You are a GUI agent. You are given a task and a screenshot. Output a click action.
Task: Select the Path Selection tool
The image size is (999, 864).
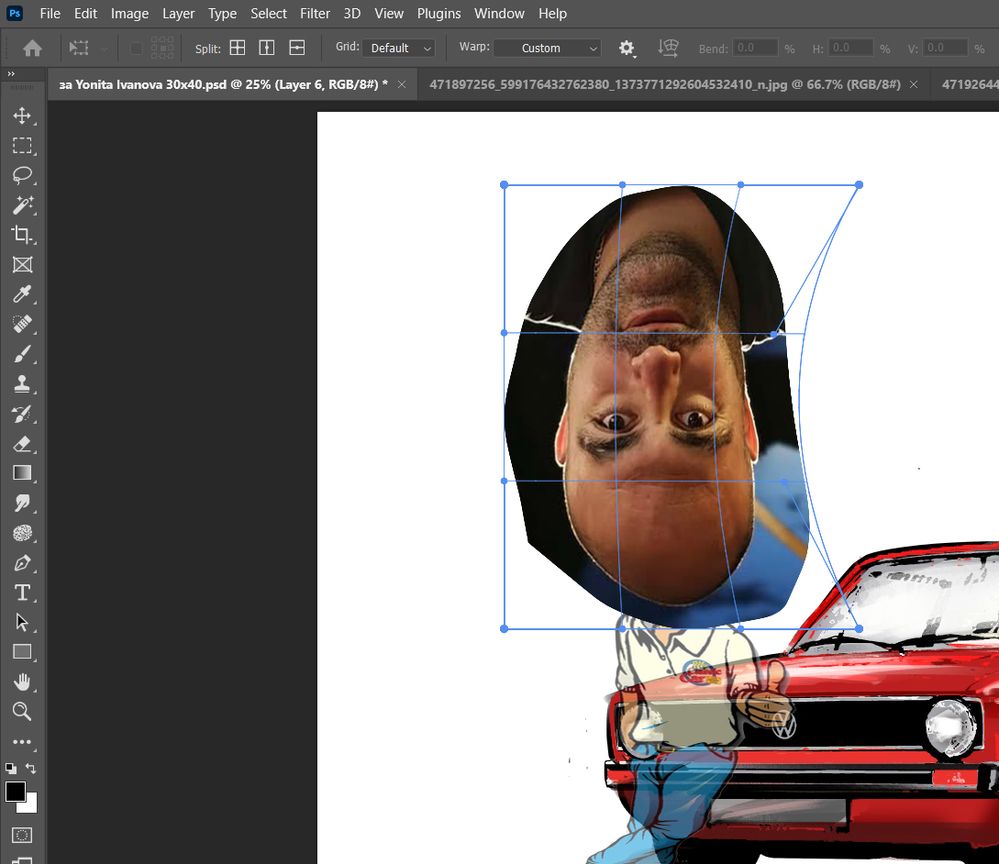(22, 622)
